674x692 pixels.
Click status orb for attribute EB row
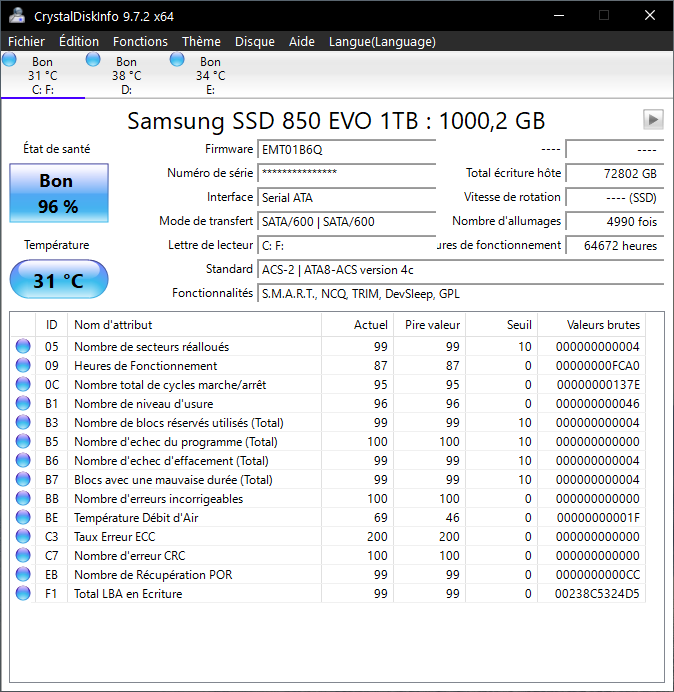pyautogui.click(x=23, y=574)
